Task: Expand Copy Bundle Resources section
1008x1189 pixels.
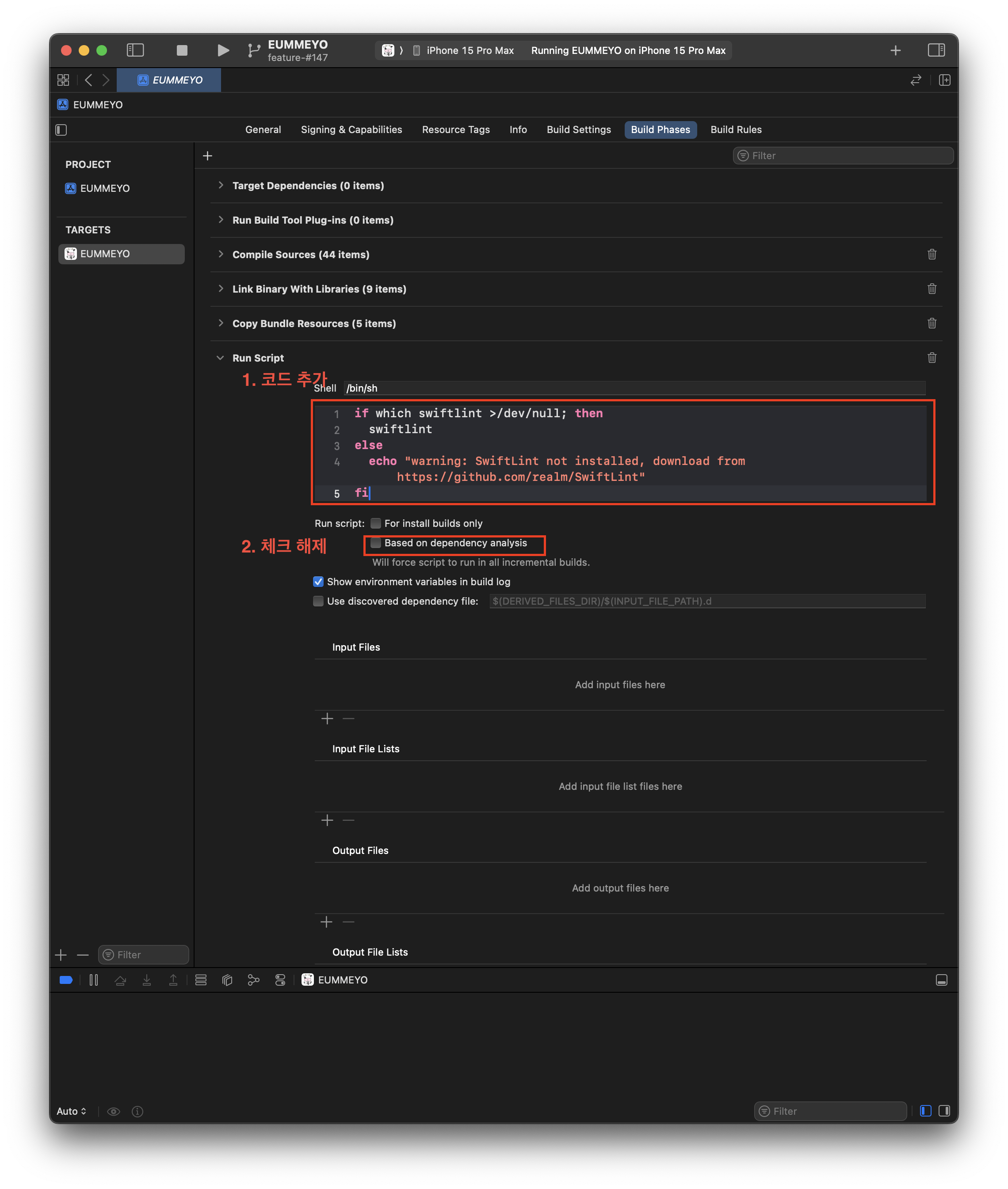Action: [221, 323]
